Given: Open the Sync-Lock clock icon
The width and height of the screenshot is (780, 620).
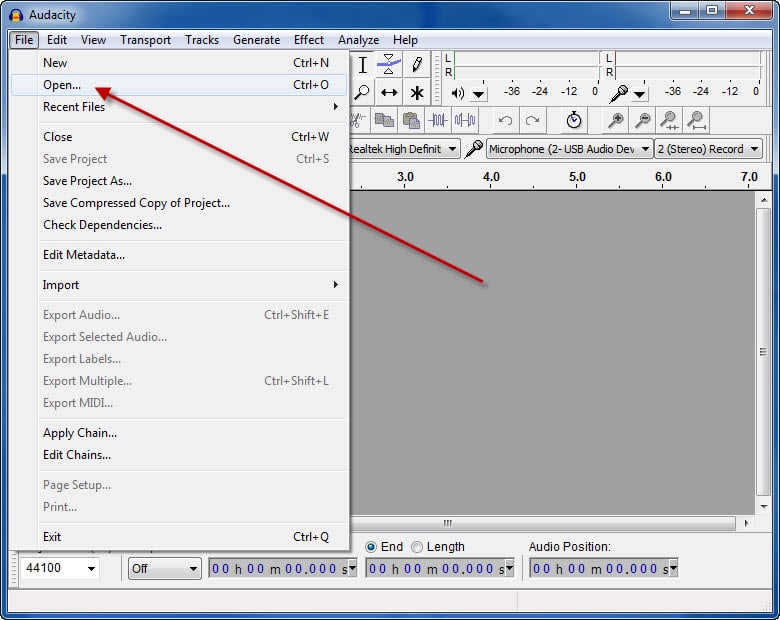Looking at the screenshot, I should tap(574, 120).
